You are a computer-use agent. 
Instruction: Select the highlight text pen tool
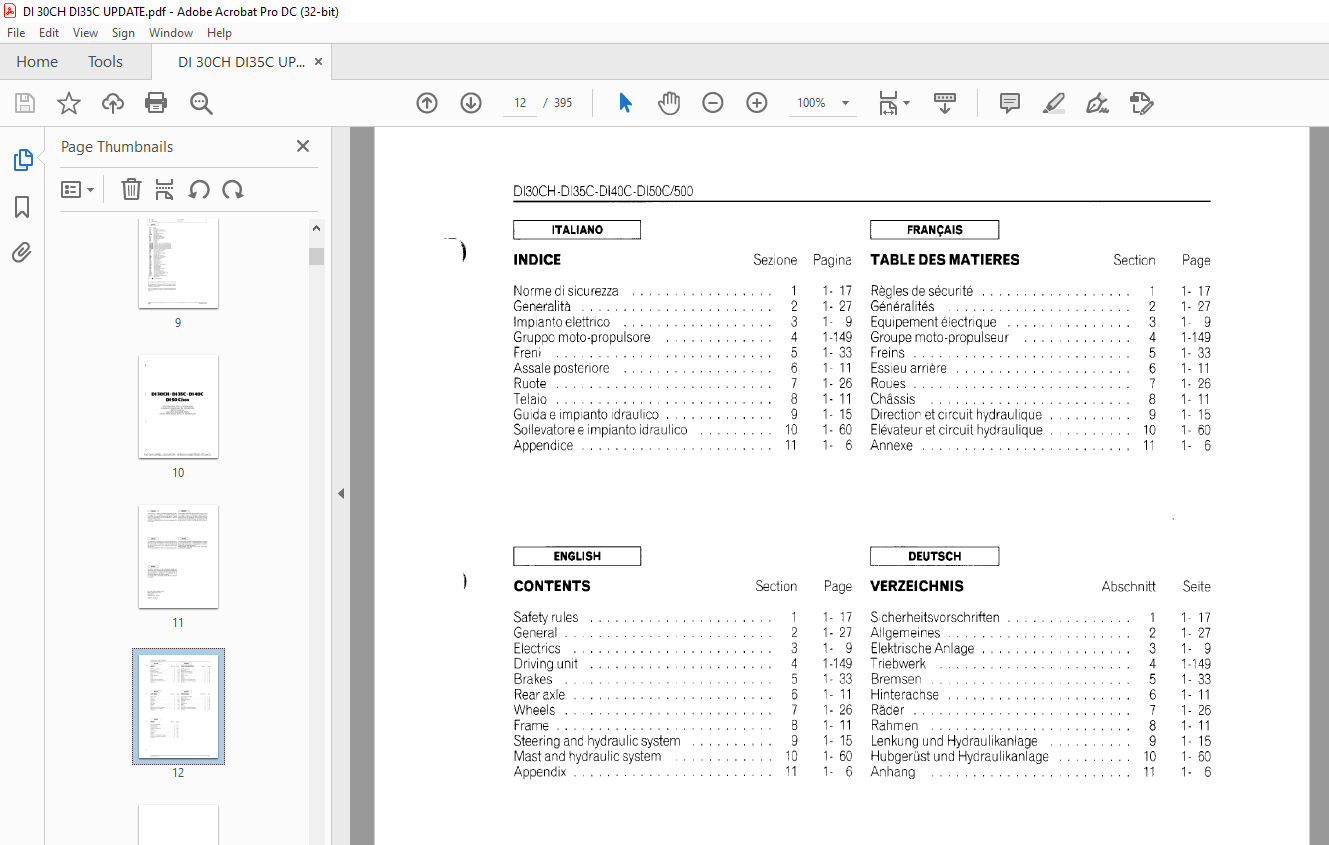pos(1053,103)
